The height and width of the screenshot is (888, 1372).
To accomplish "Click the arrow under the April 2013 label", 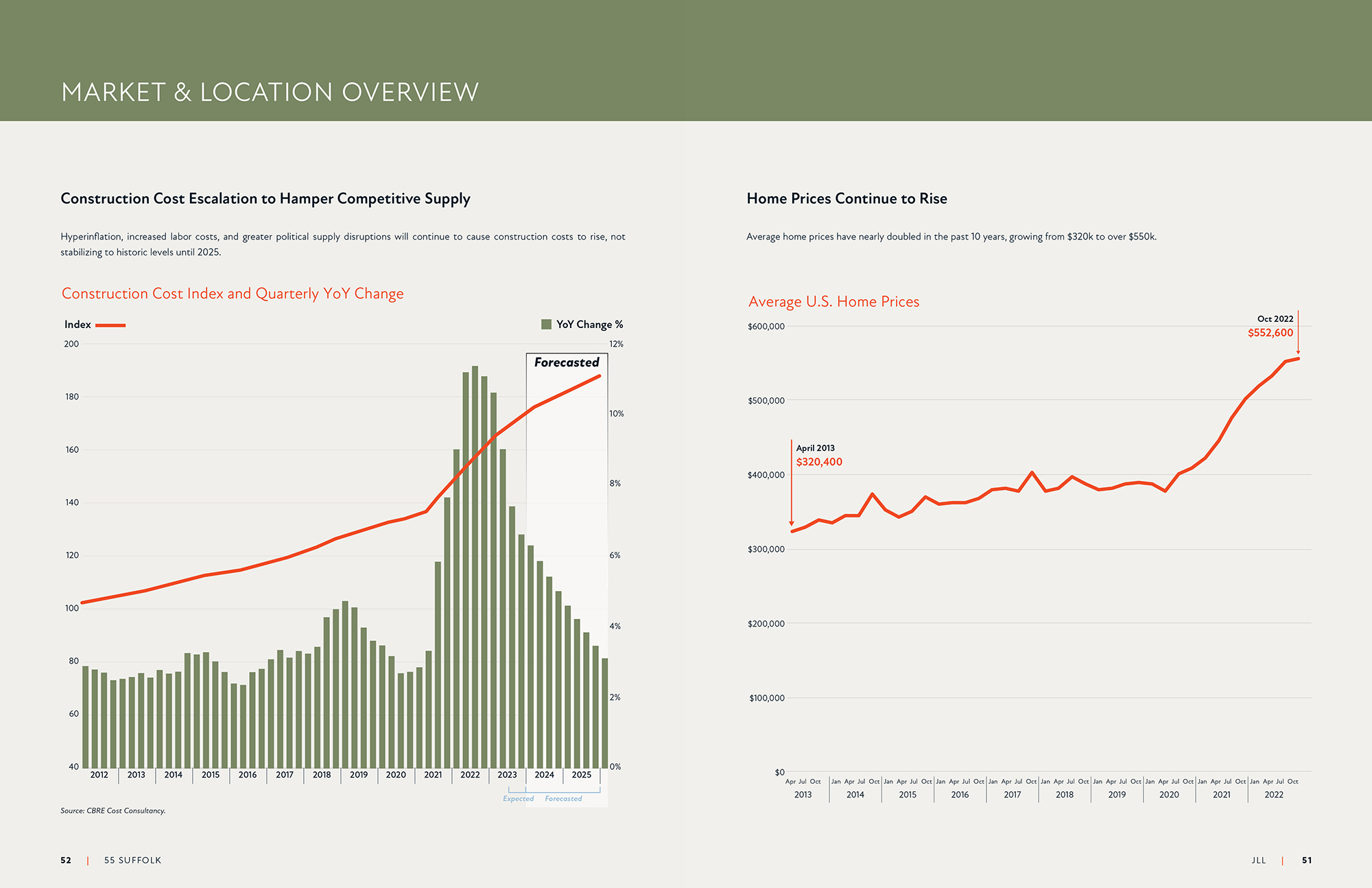I will 793,494.
